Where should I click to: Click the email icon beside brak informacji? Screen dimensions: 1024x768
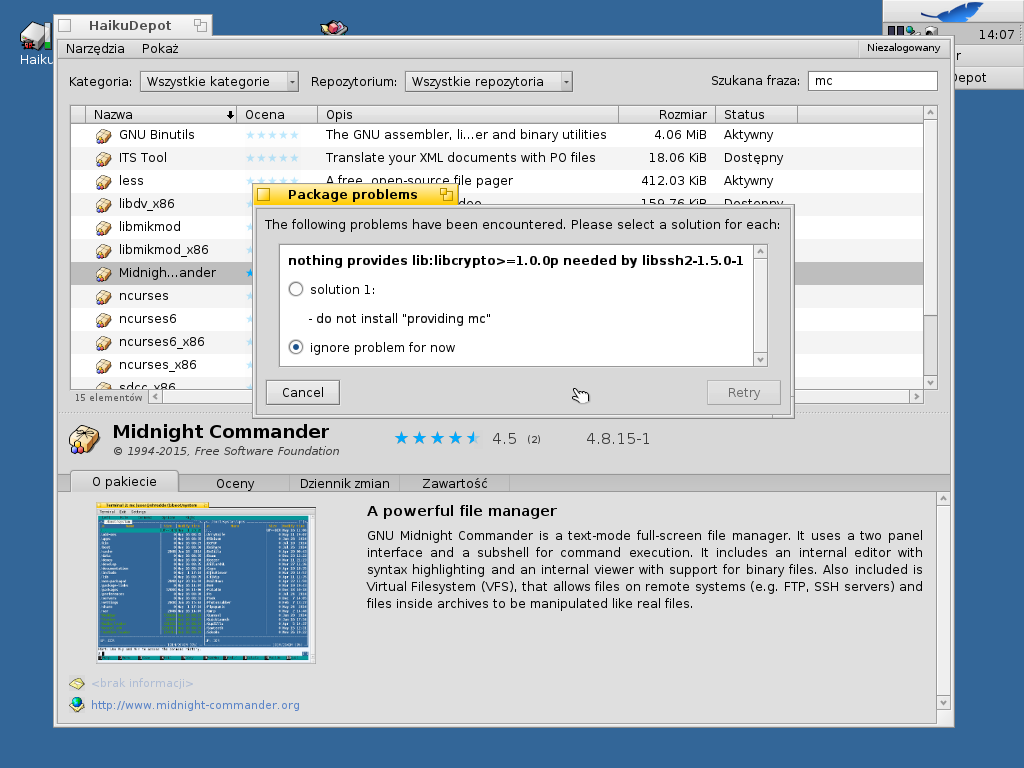(77, 683)
